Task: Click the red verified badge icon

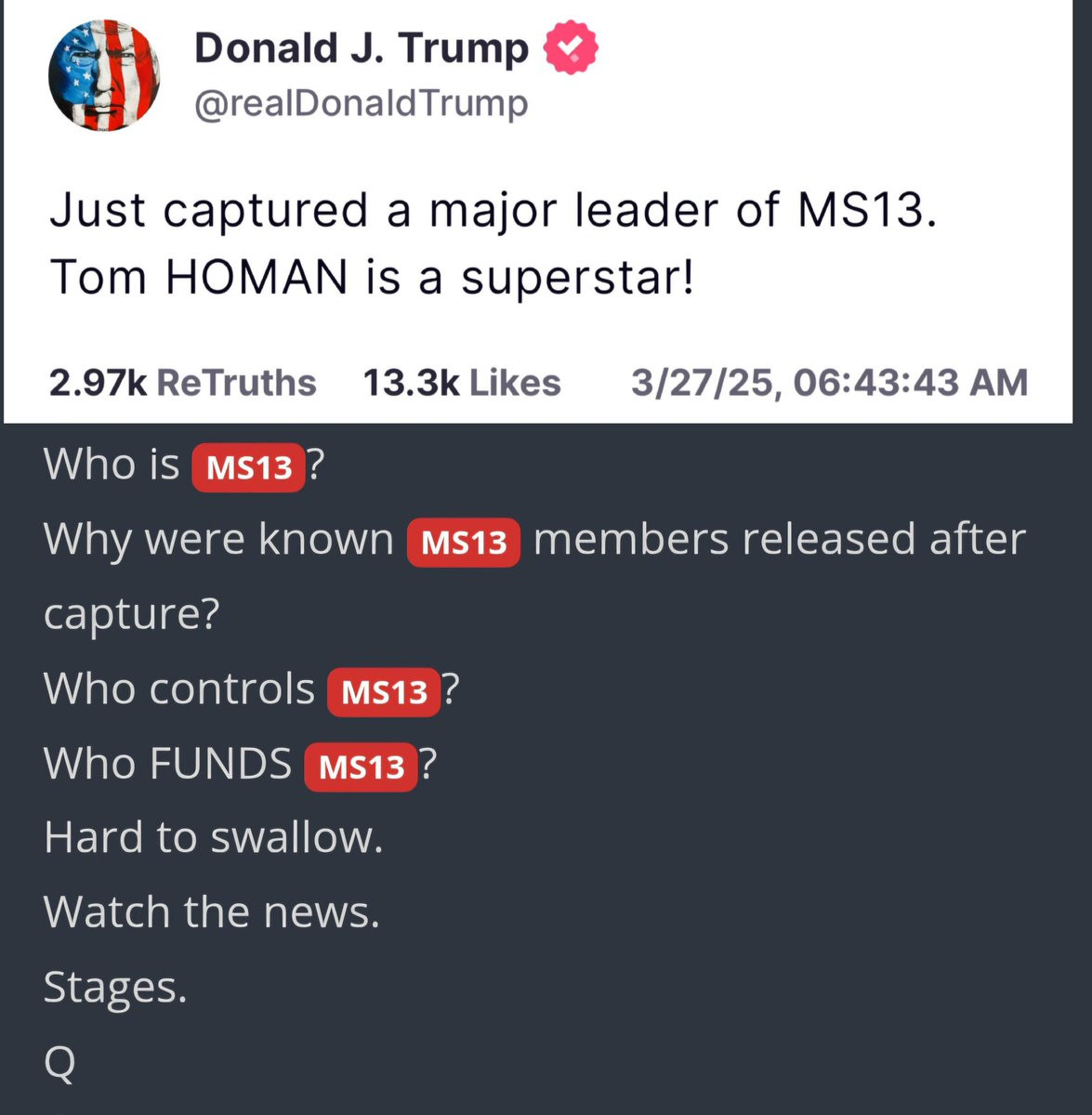Action: point(571,49)
